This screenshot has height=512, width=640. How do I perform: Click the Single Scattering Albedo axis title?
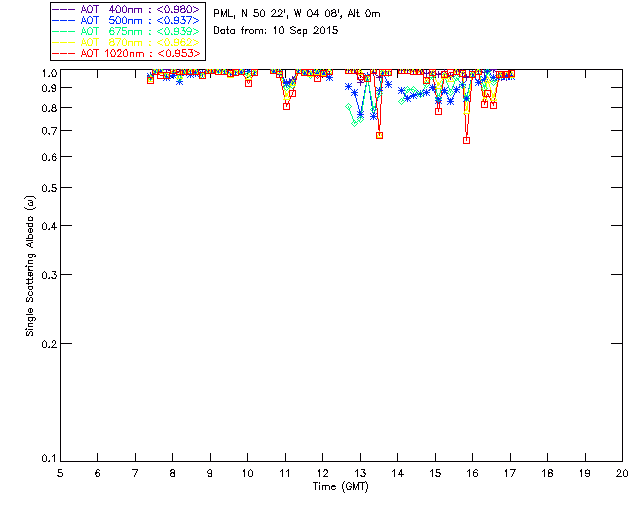[30, 266]
